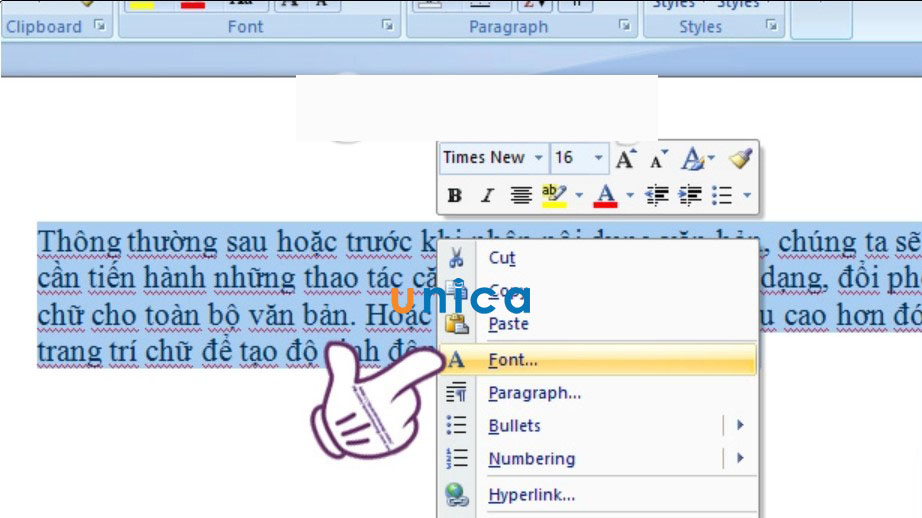
Task: Open Hyperlink... from the context menu
Action: [x=531, y=494]
